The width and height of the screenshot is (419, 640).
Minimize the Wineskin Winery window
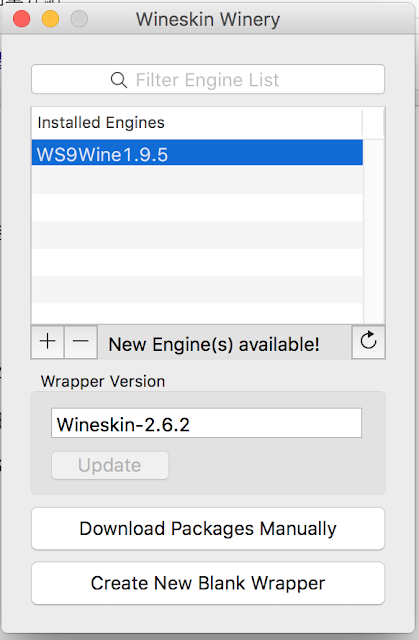(51, 19)
